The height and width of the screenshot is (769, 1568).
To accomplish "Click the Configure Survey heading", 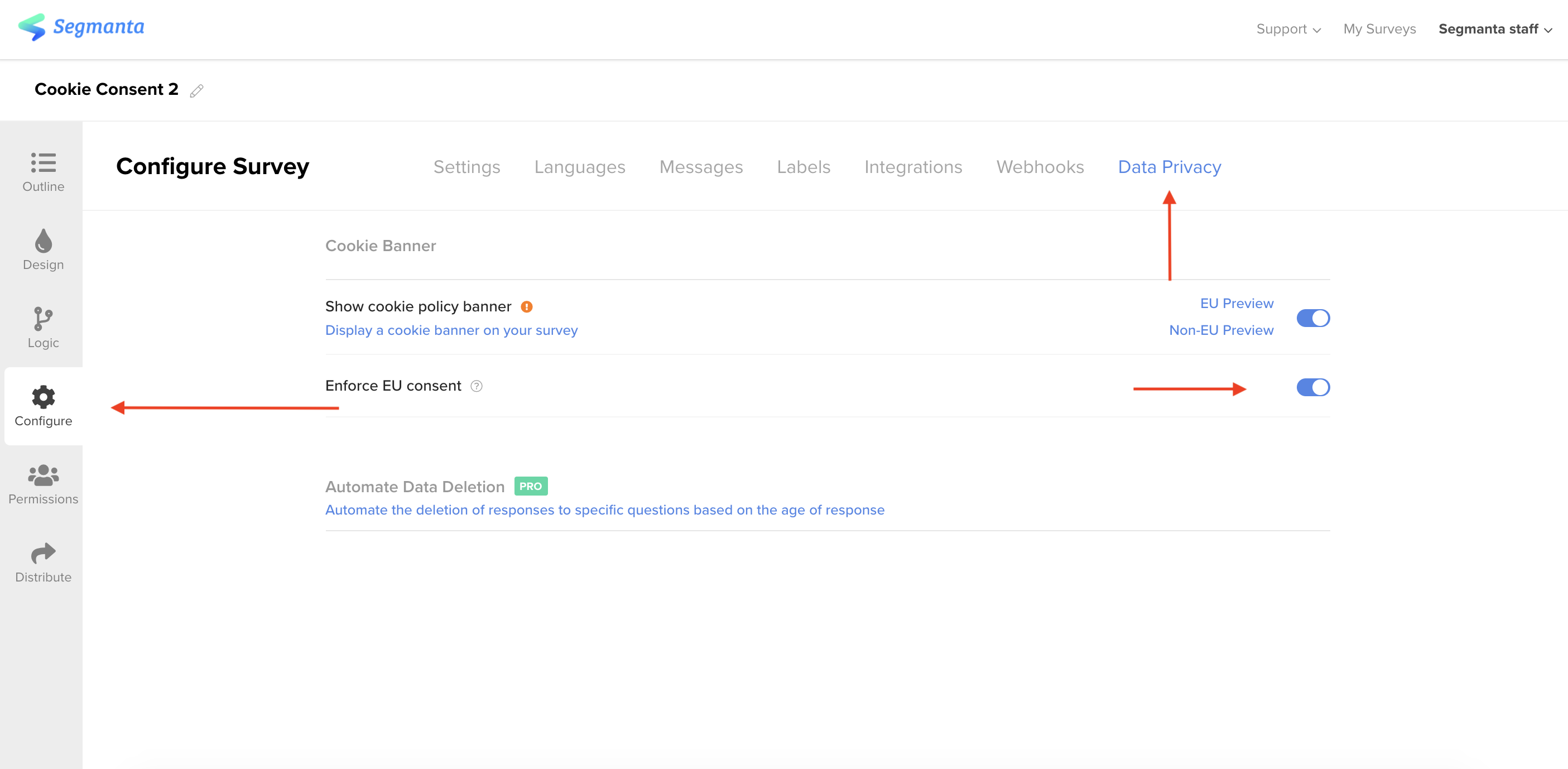I will click(x=213, y=166).
